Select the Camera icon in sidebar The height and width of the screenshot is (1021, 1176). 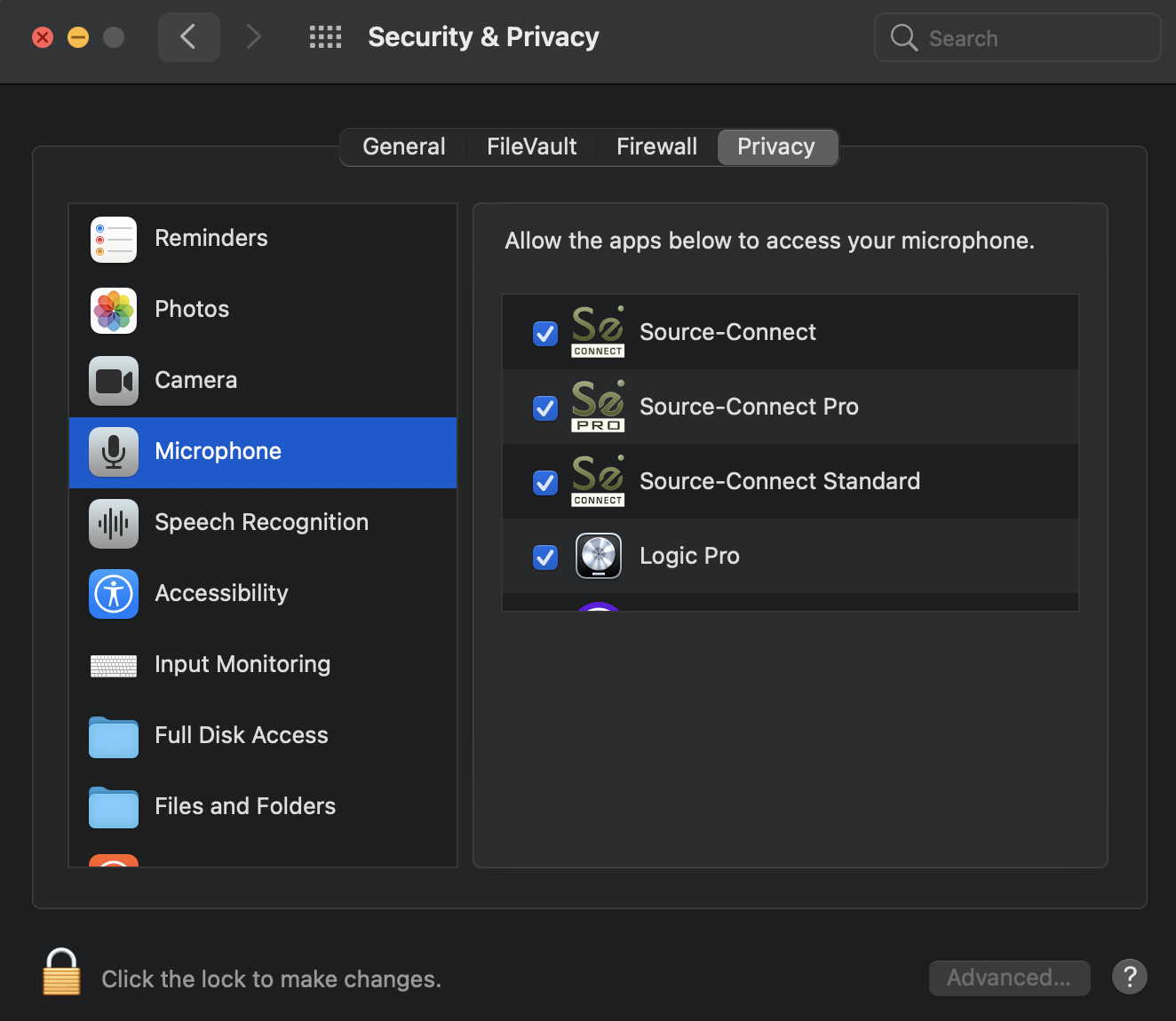click(x=114, y=381)
